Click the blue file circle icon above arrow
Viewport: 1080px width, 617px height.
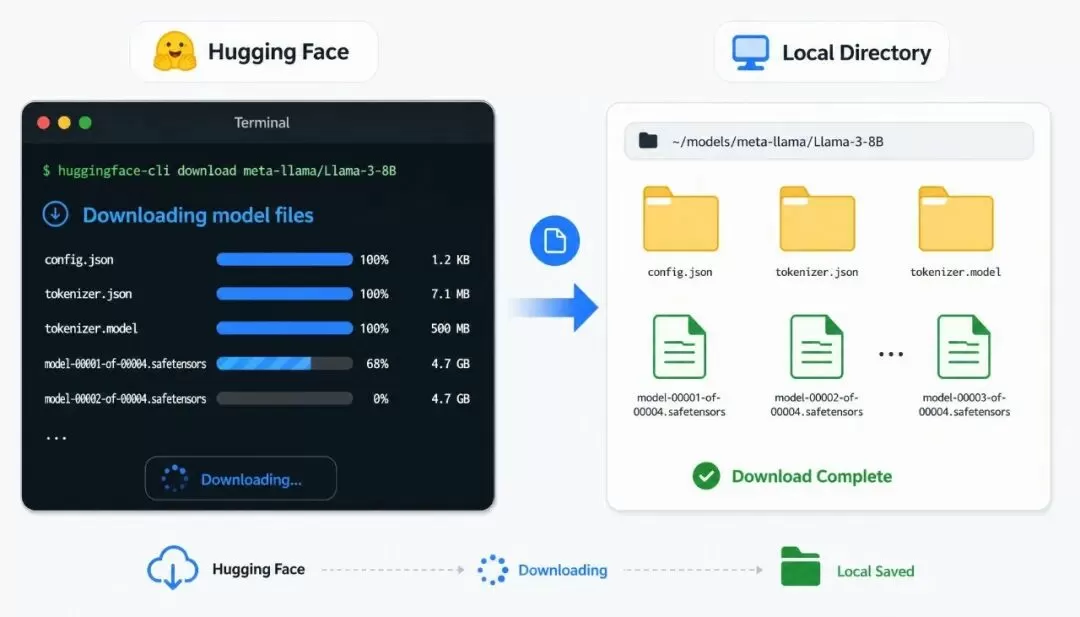coord(554,241)
